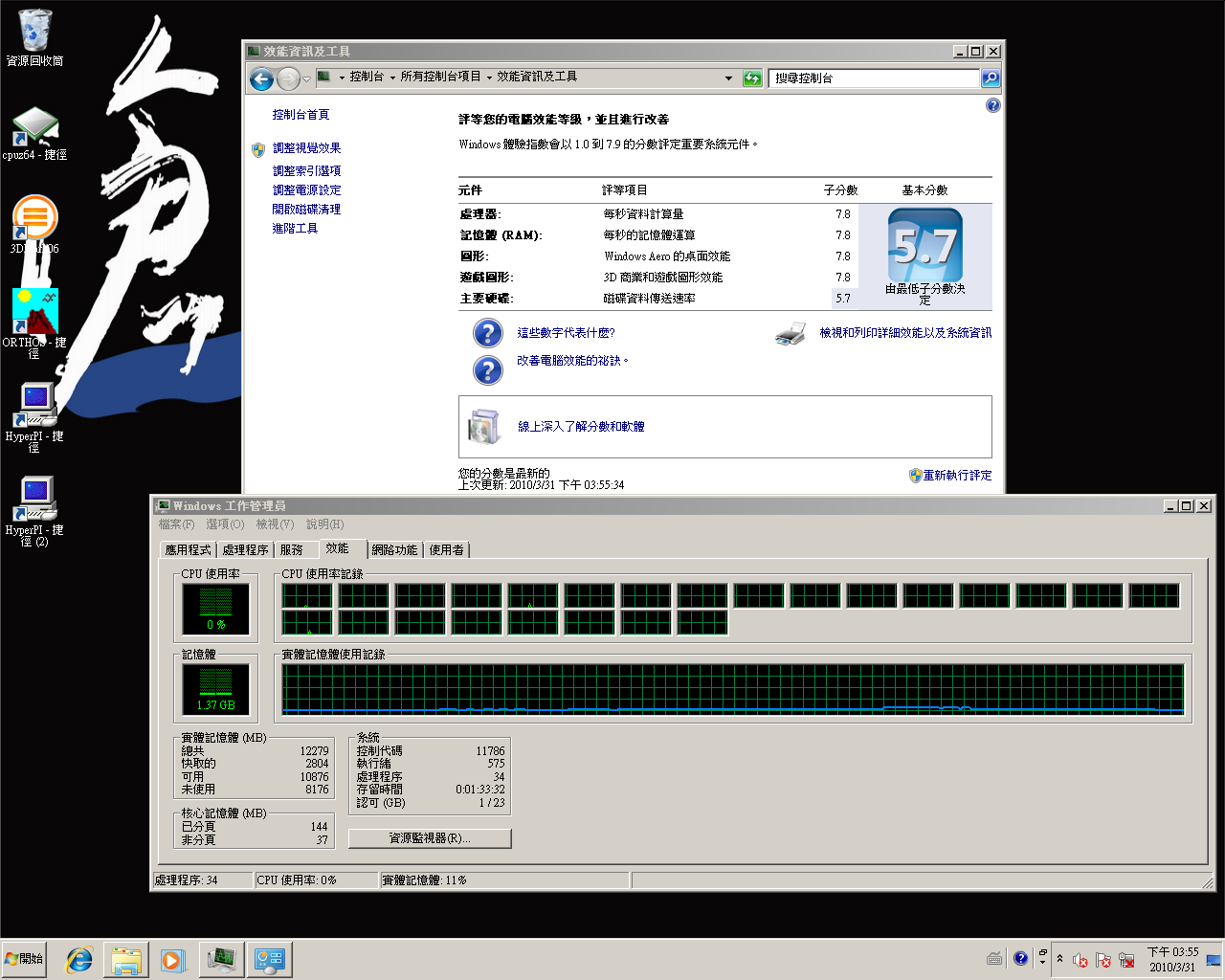Screen dimensions: 1225x980
Task: Click the Forward arrow in Control Panel window
Action: pos(288,78)
